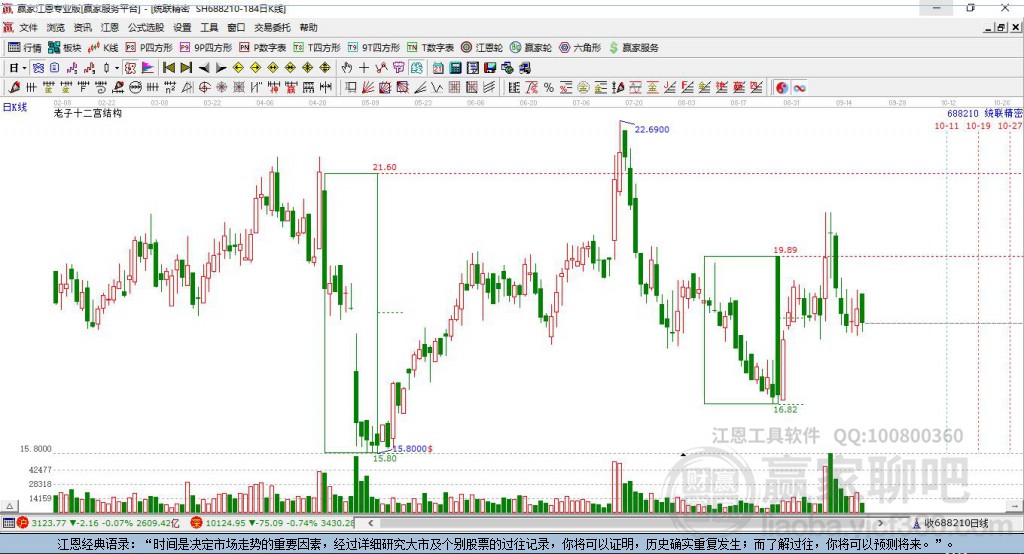The width and height of the screenshot is (1024, 554).
Task: Click the infinity loop icon
Action: point(799,88)
